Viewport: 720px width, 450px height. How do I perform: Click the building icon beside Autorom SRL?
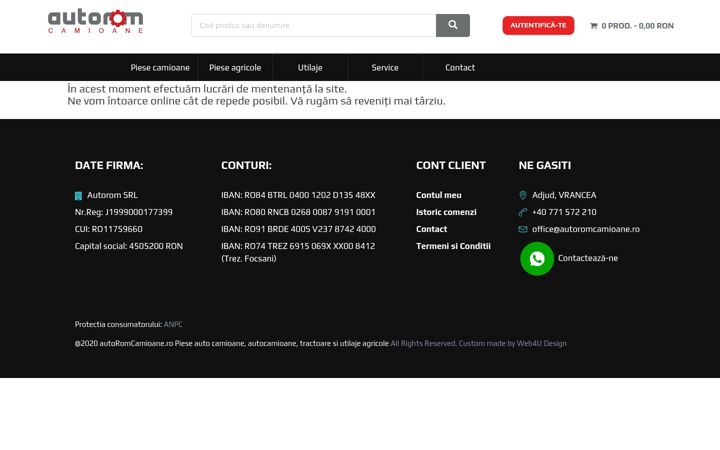point(79,196)
